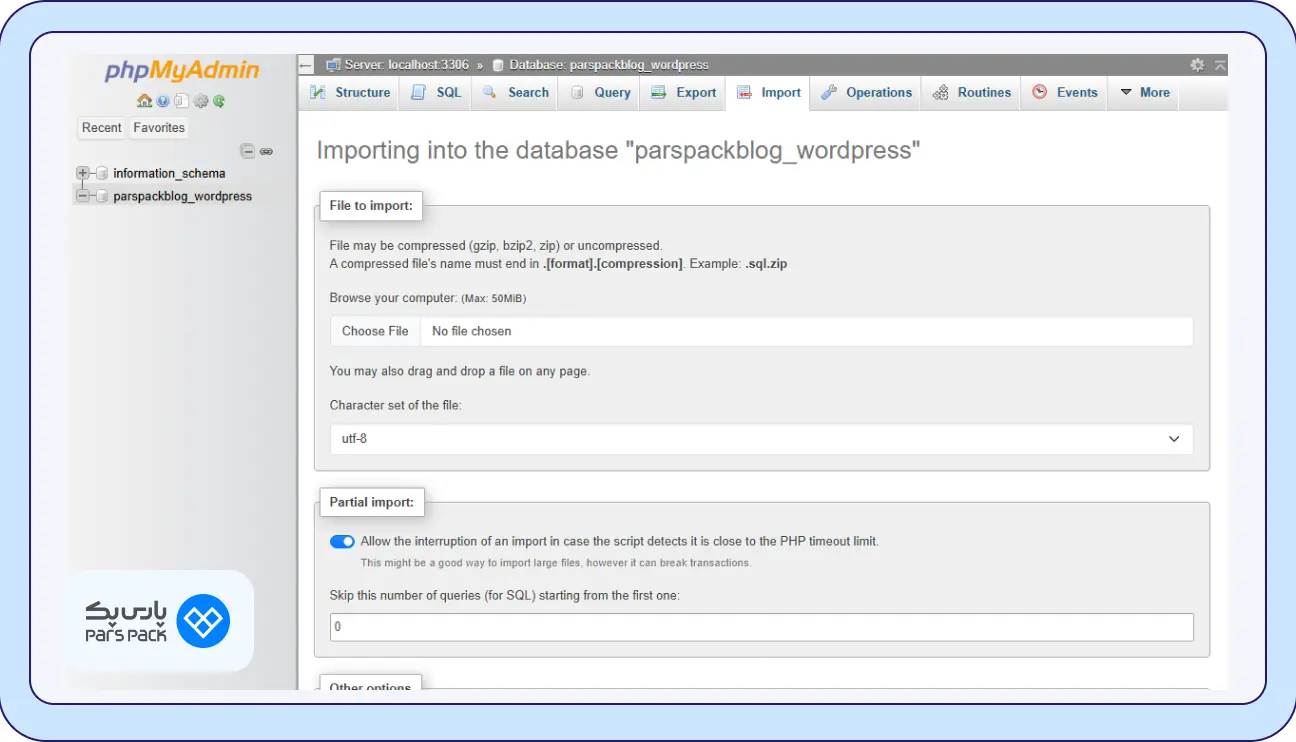This screenshot has width=1296, height=742.
Task: Open page settings gear at top right
Action: (x=1197, y=65)
